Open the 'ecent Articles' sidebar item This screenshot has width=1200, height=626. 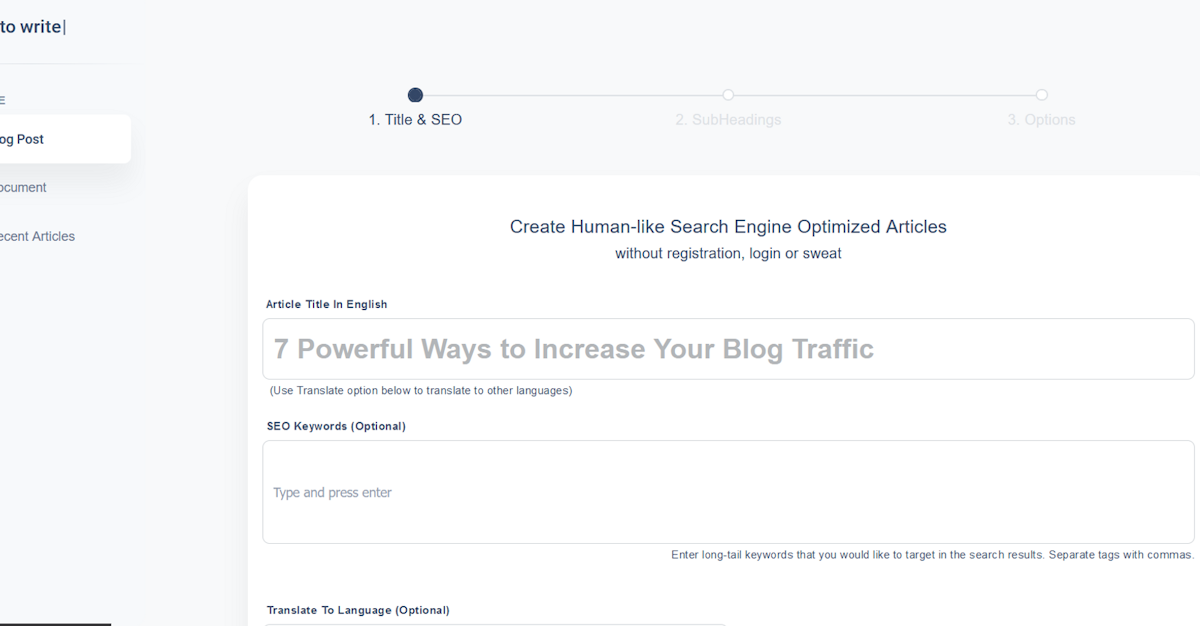click(x=38, y=236)
